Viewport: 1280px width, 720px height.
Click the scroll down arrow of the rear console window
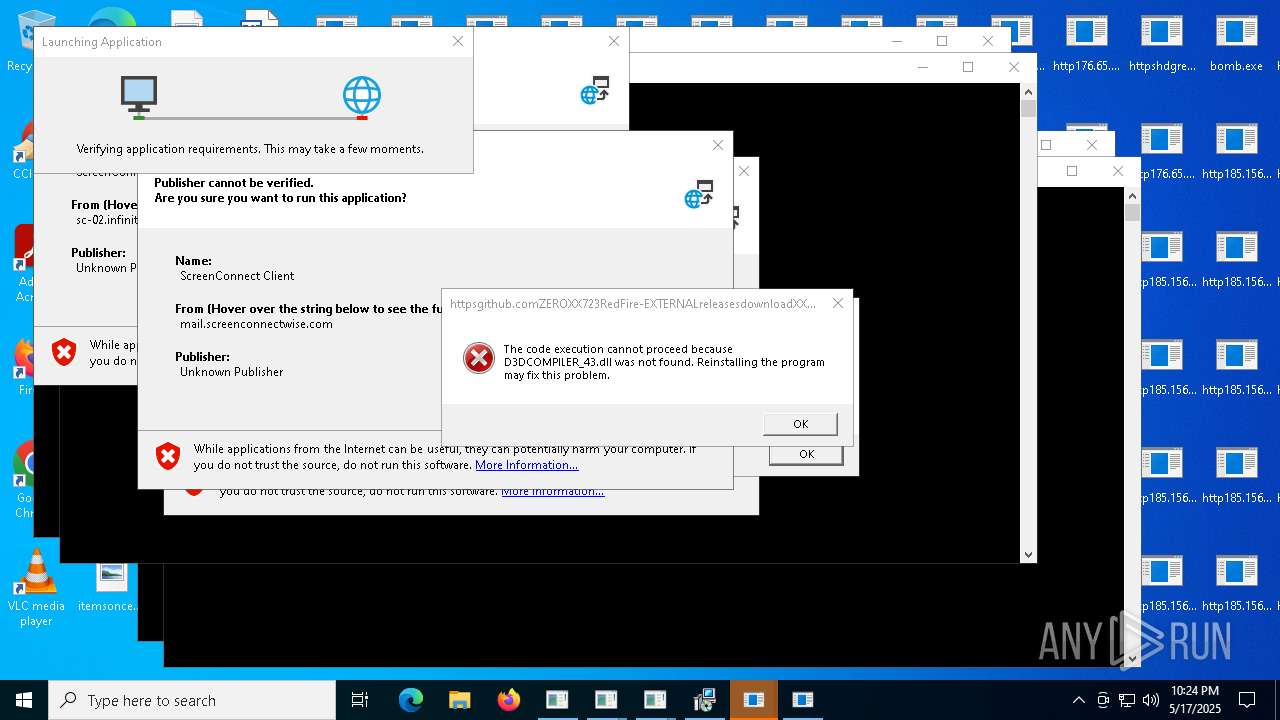coord(1132,658)
